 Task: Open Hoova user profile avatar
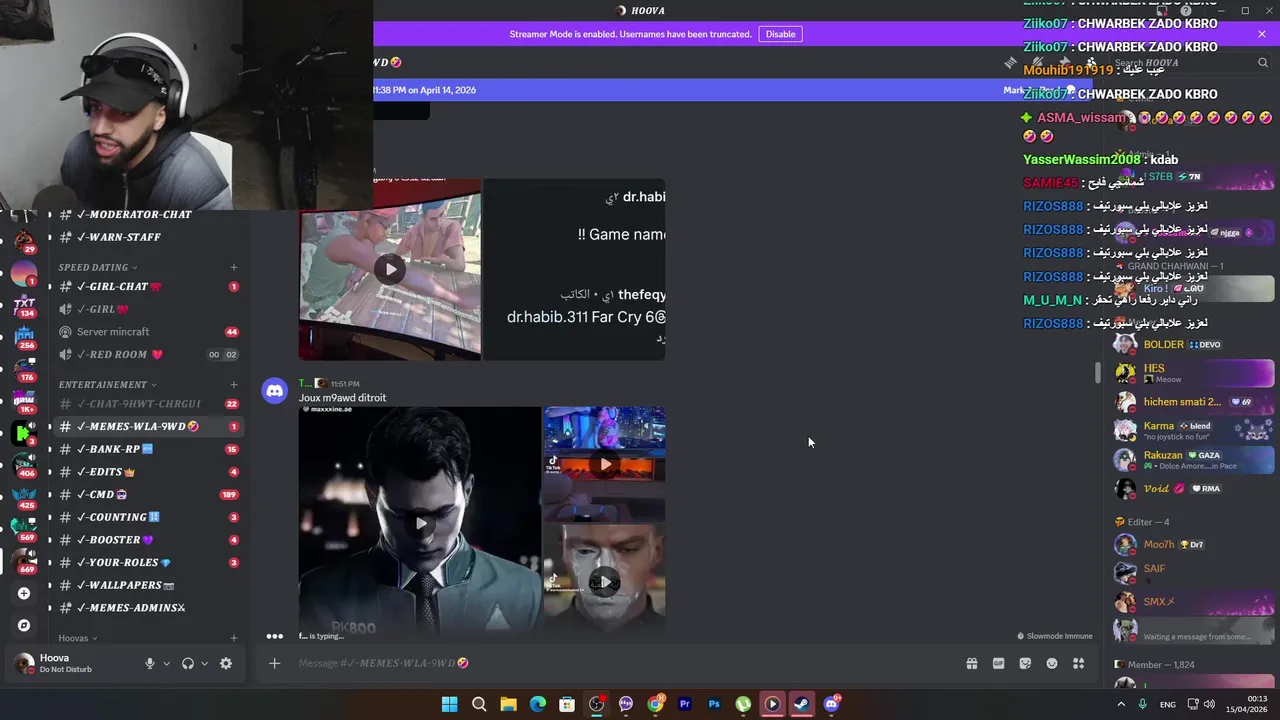click(x=24, y=663)
